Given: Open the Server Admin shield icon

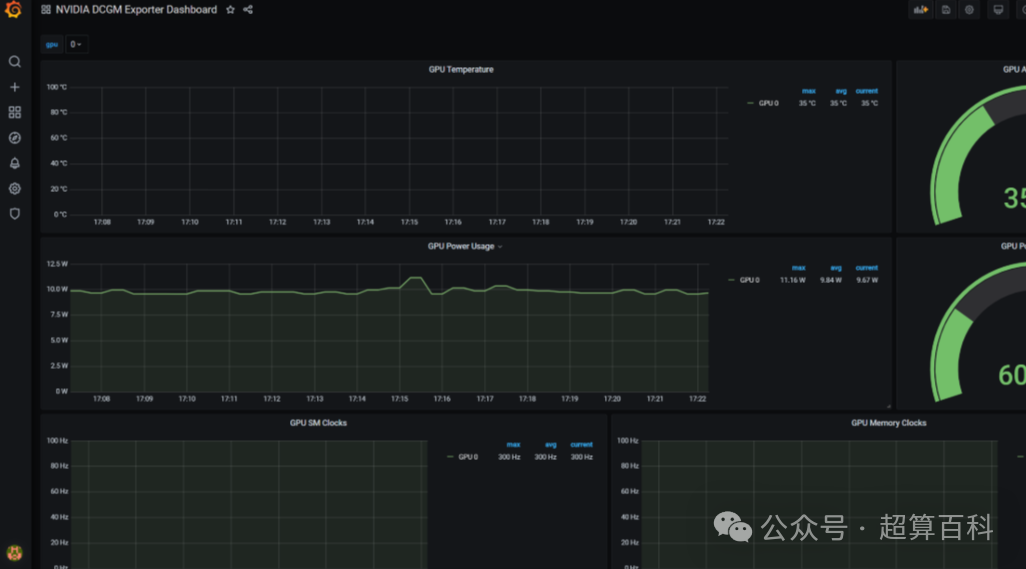Looking at the screenshot, I should pyautogui.click(x=14, y=214).
